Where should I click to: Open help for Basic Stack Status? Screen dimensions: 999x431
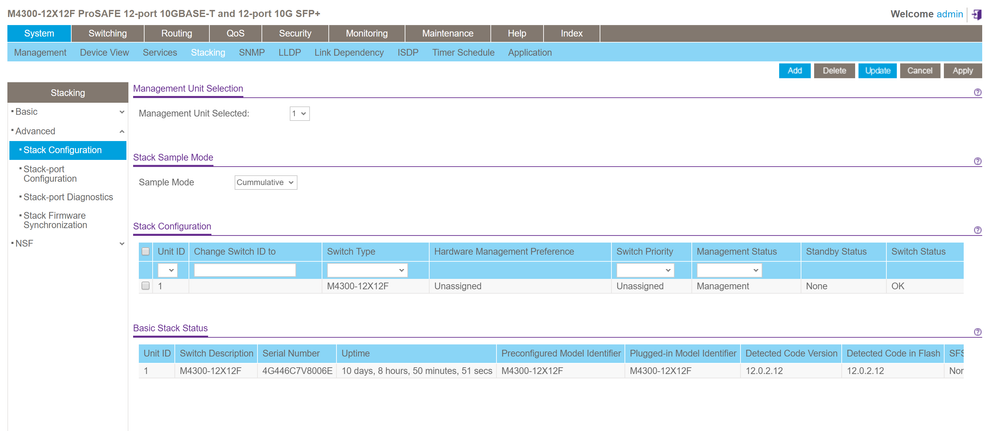coord(978,332)
